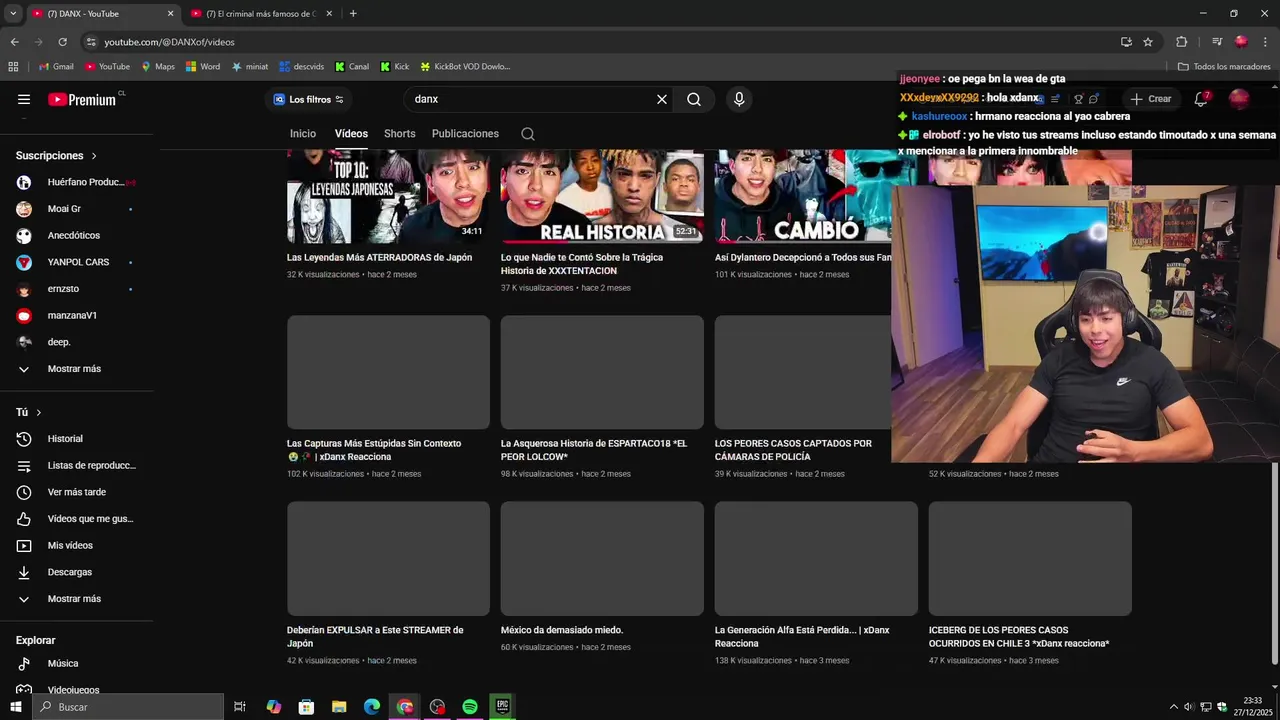Switch to El criminal más famoso tab

(x=260, y=14)
